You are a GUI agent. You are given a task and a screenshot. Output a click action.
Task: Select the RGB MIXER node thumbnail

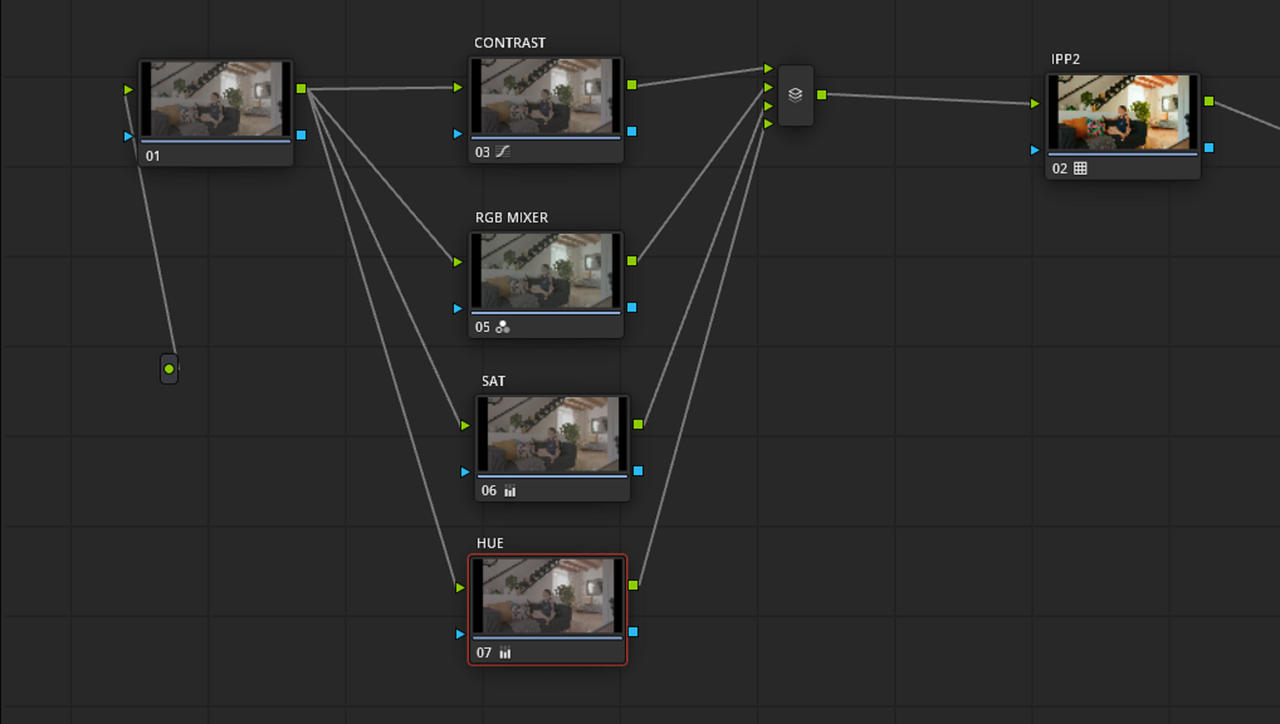pyautogui.click(x=547, y=271)
